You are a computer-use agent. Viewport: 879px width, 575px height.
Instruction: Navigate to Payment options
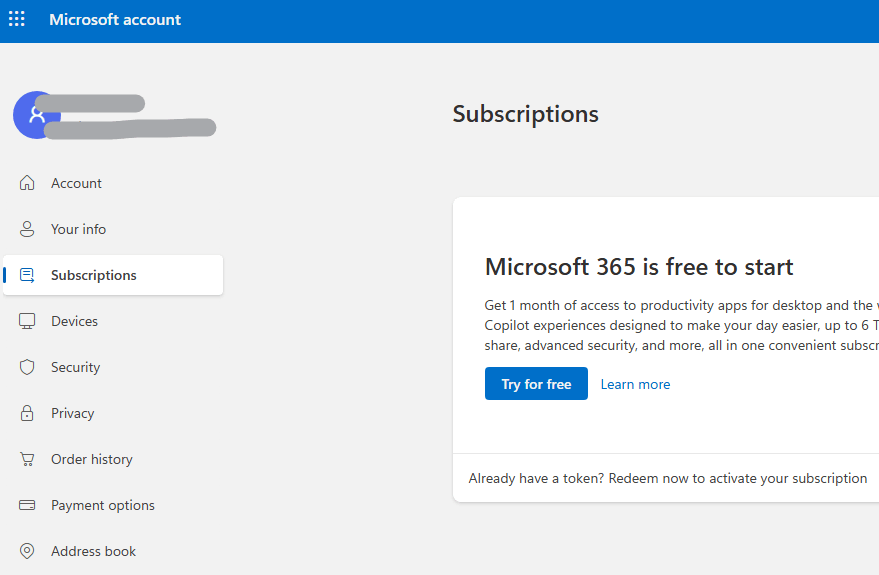(x=102, y=505)
